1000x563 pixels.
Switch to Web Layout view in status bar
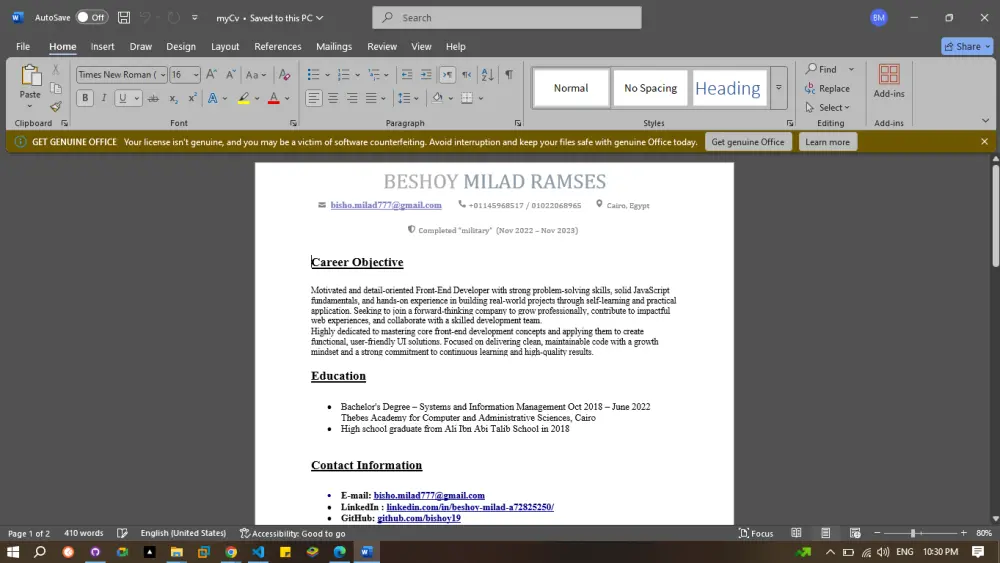click(x=855, y=533)
